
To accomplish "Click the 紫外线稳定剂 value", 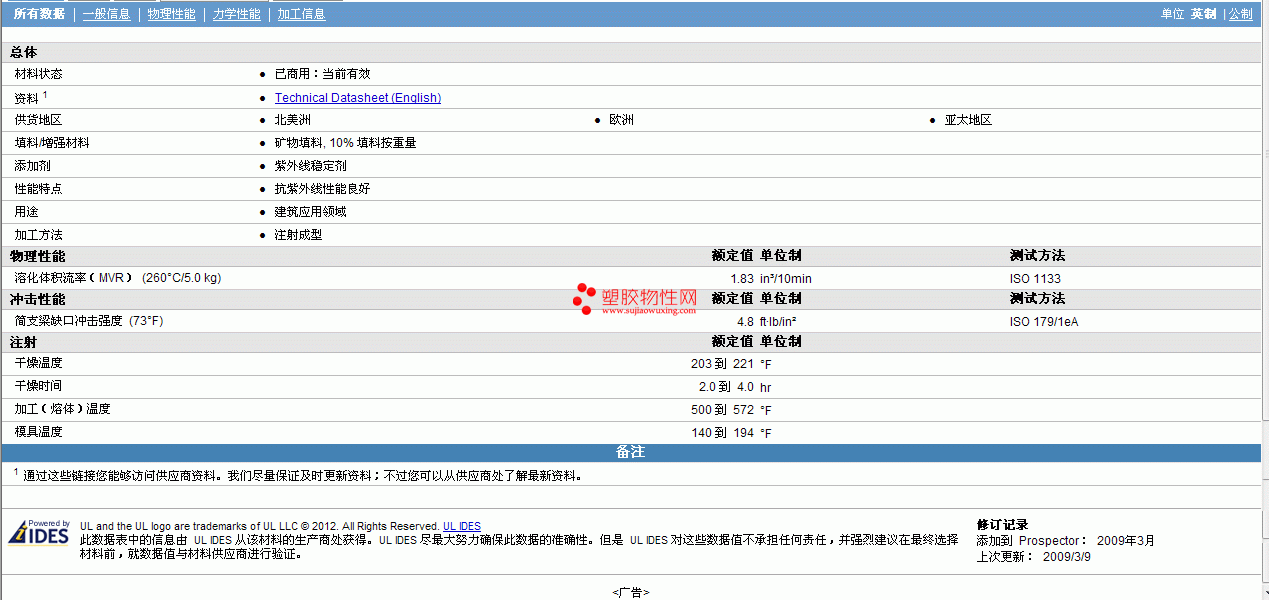I will [x=311, y=166].
